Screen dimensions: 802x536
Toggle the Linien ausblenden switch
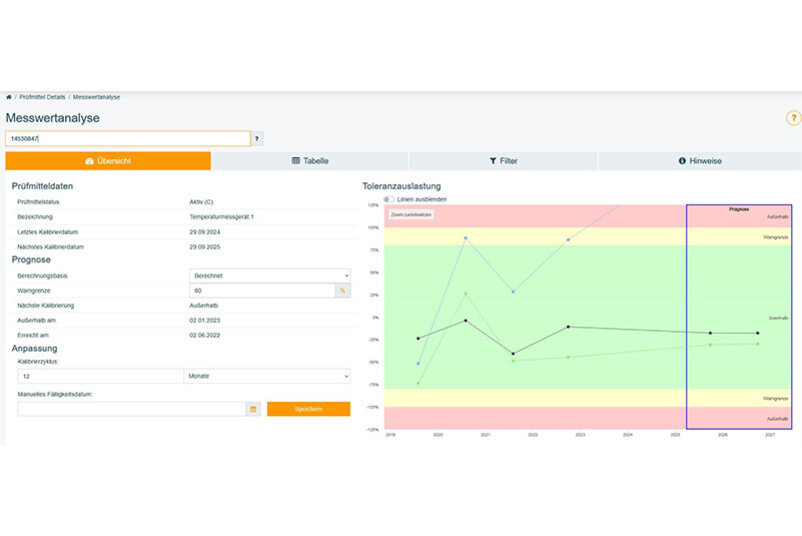tap(389, 199)
